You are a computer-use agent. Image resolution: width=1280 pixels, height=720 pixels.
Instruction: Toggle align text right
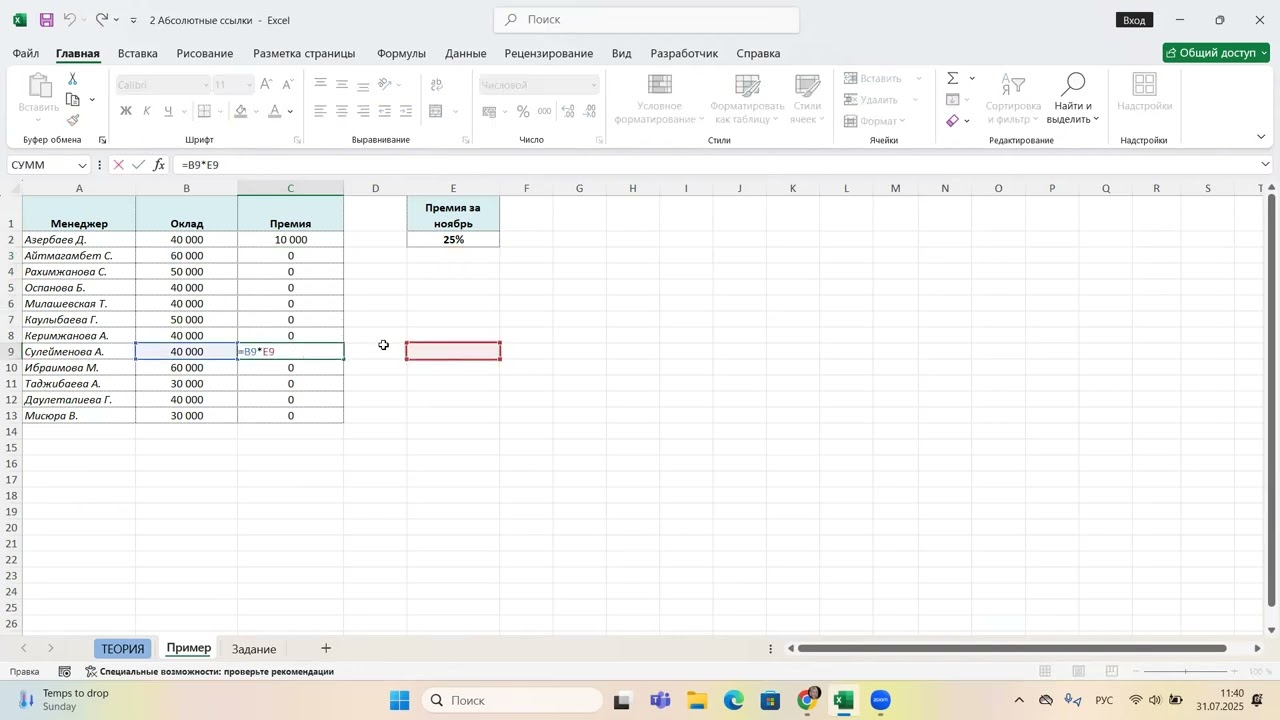point(363,112)
